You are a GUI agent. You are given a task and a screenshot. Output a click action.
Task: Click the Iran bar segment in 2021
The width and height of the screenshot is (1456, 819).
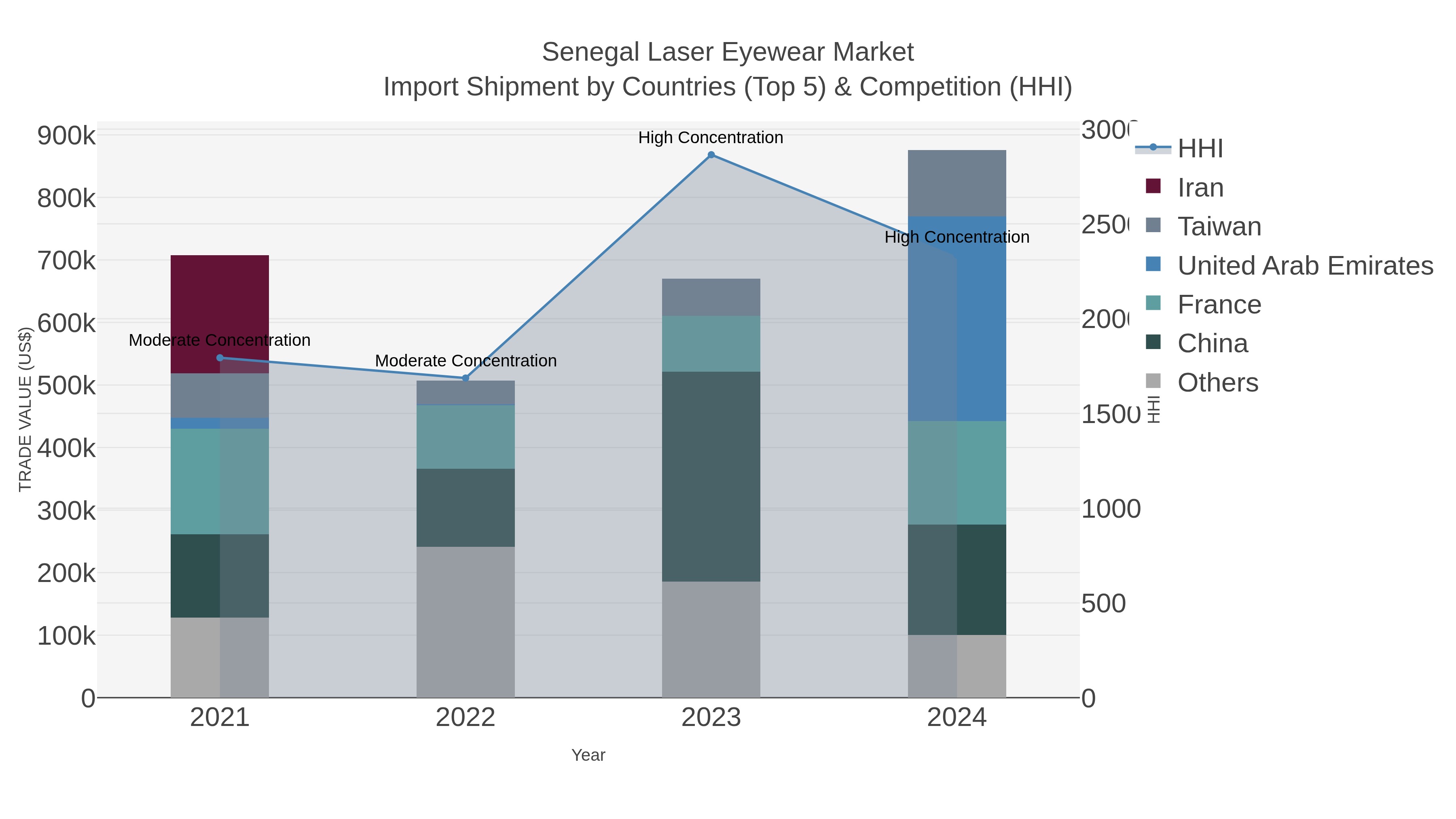point(220,314)
